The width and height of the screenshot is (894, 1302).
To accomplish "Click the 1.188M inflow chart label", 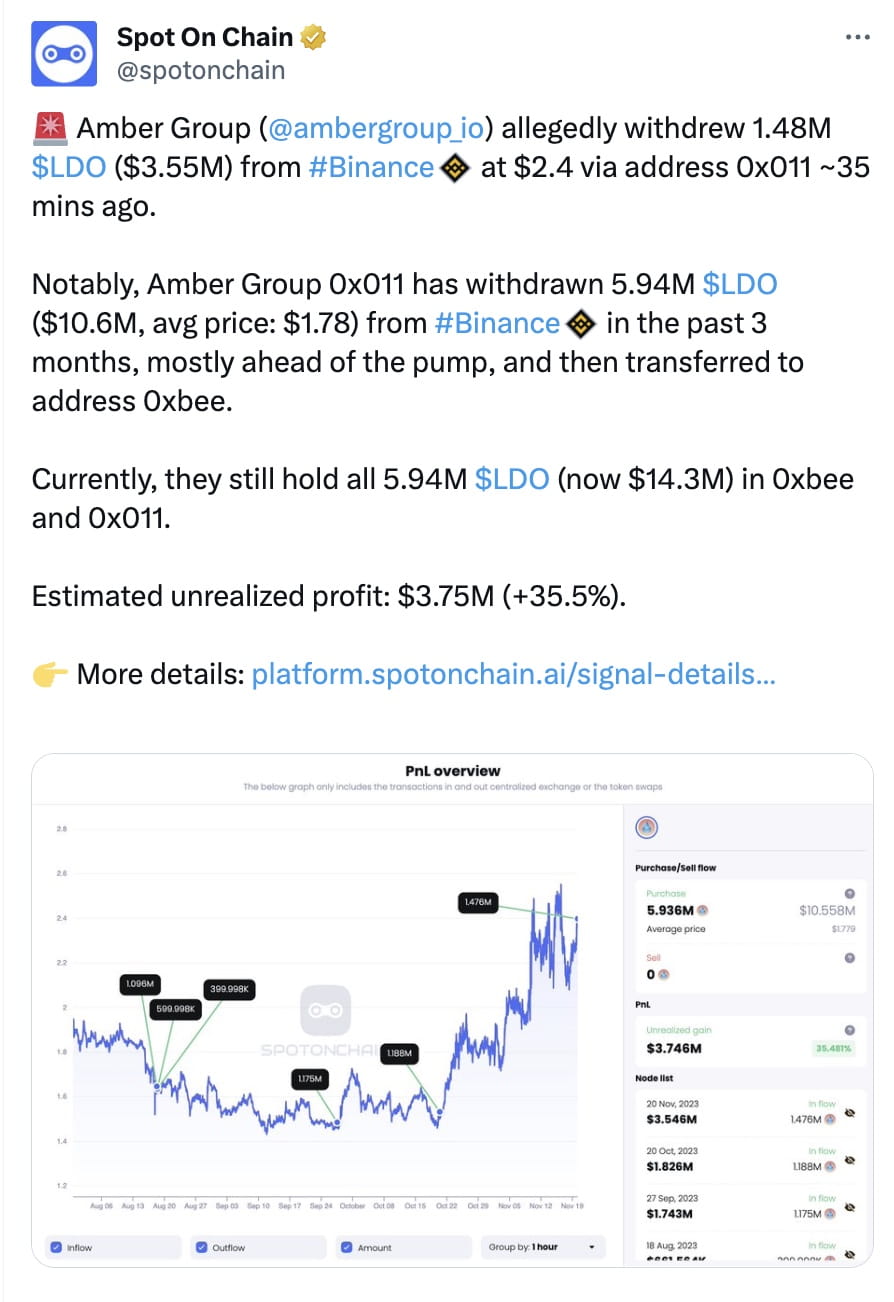I will (x=400, y=1053).
